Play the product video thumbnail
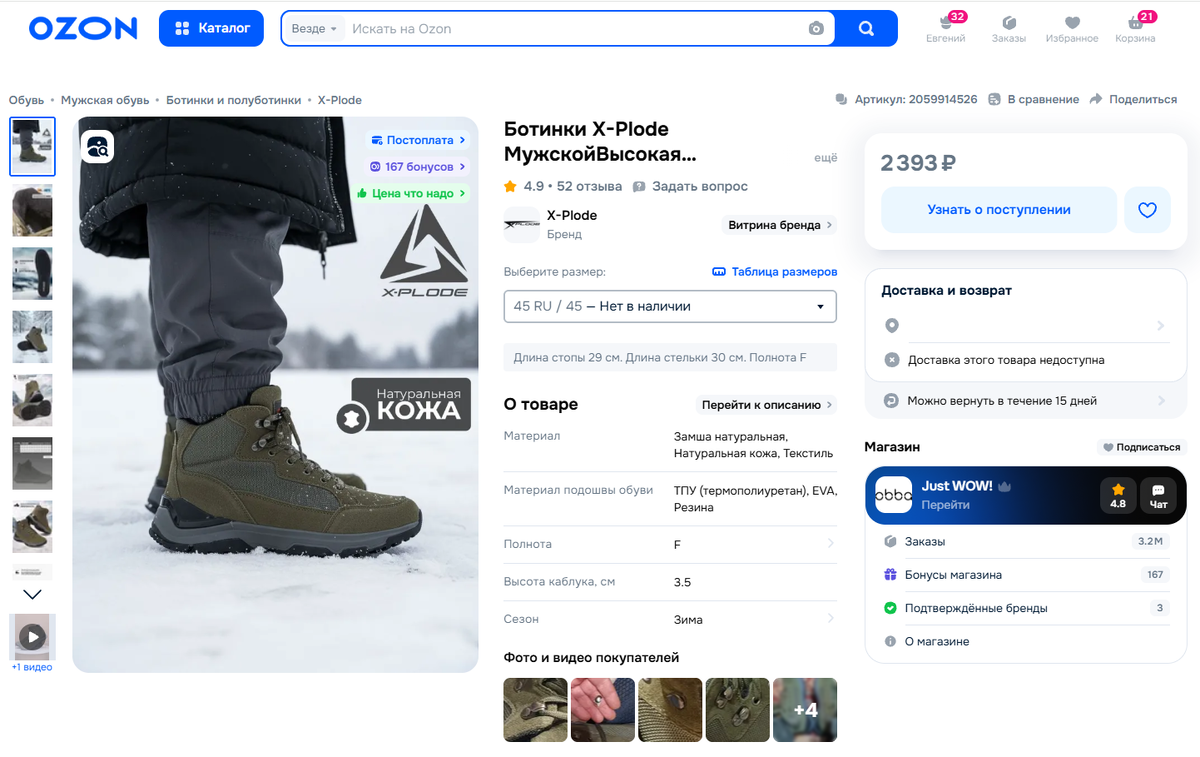The image size is (1200, 757). 32,636
